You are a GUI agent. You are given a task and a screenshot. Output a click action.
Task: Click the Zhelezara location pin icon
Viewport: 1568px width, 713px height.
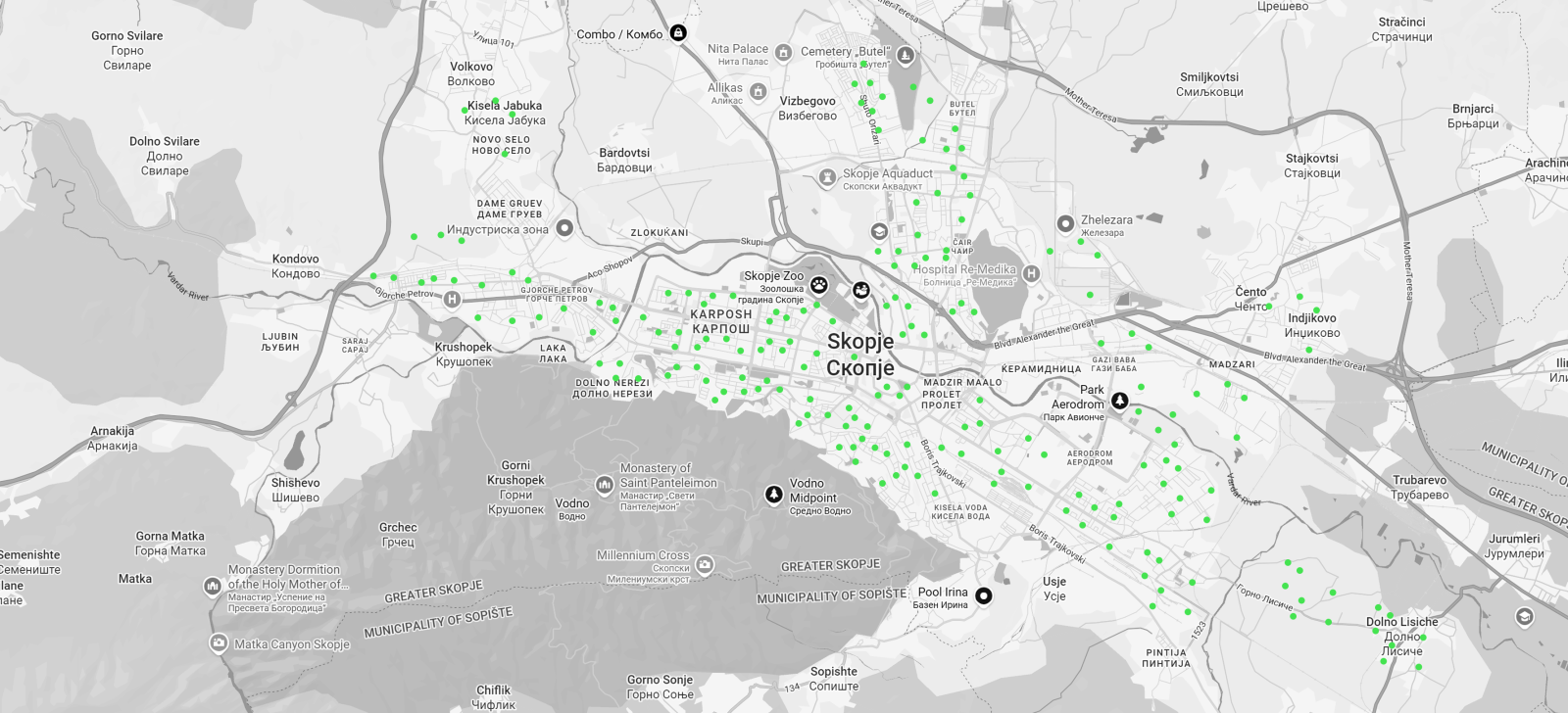(x=1065, y=224)
